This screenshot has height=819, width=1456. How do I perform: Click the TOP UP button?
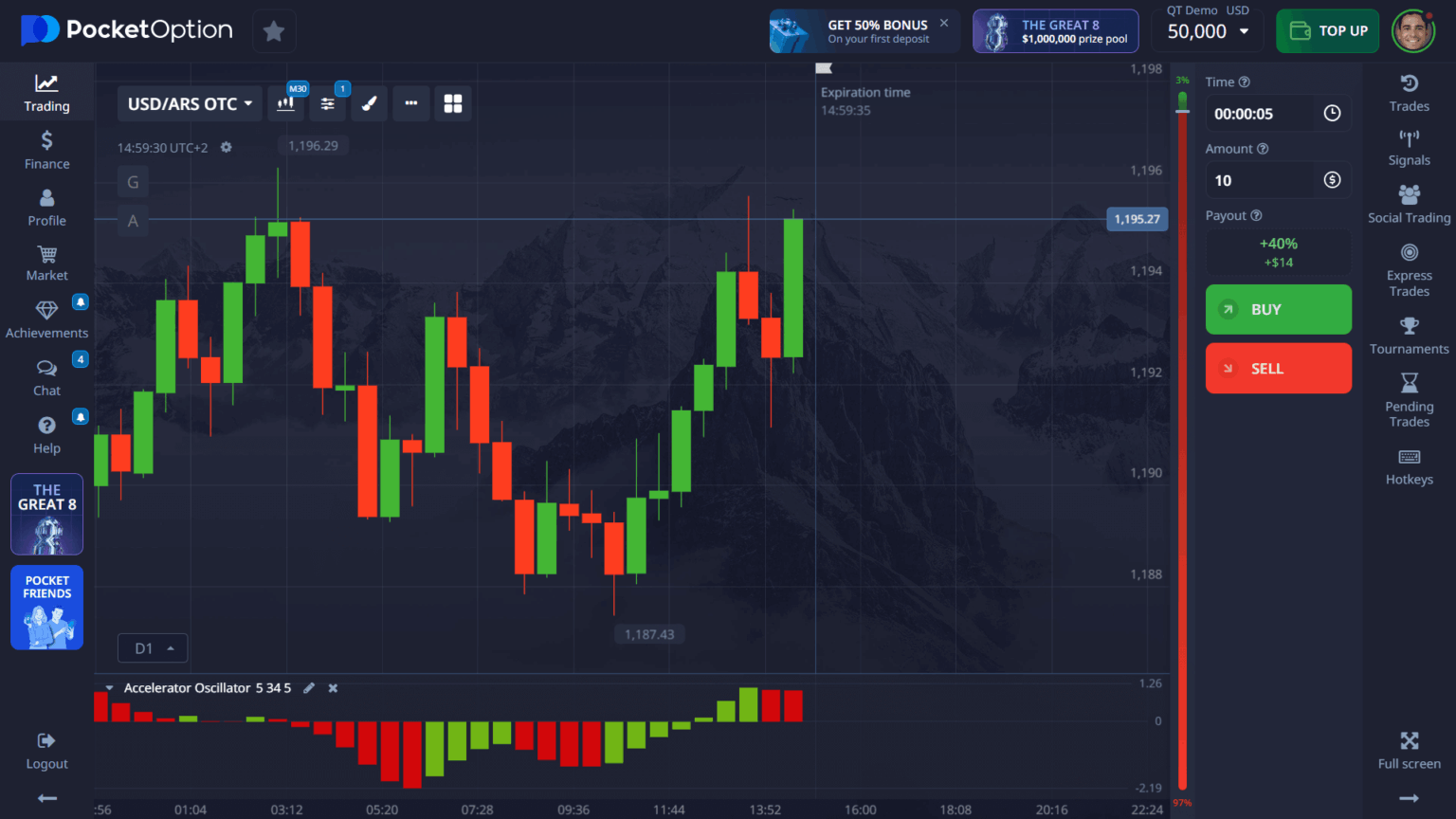pos(1327,29)
